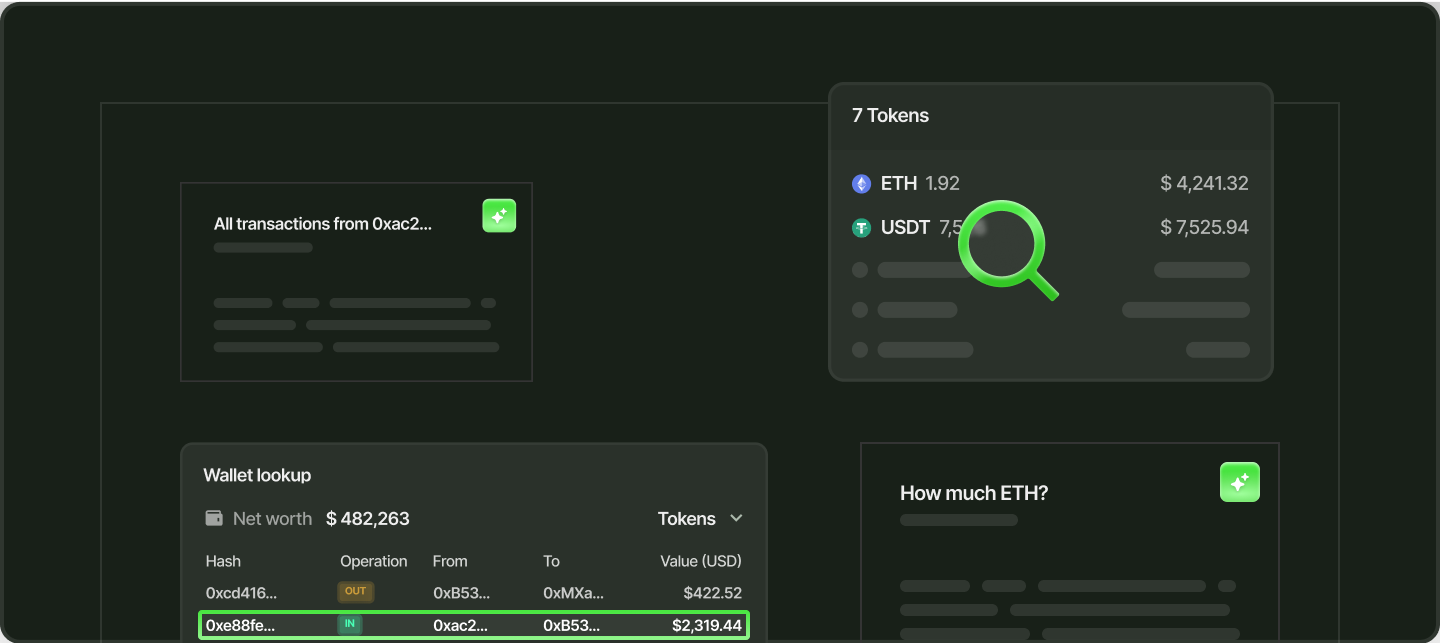
Task: Open the To address 0xMXa...
Action: (573, 593)
